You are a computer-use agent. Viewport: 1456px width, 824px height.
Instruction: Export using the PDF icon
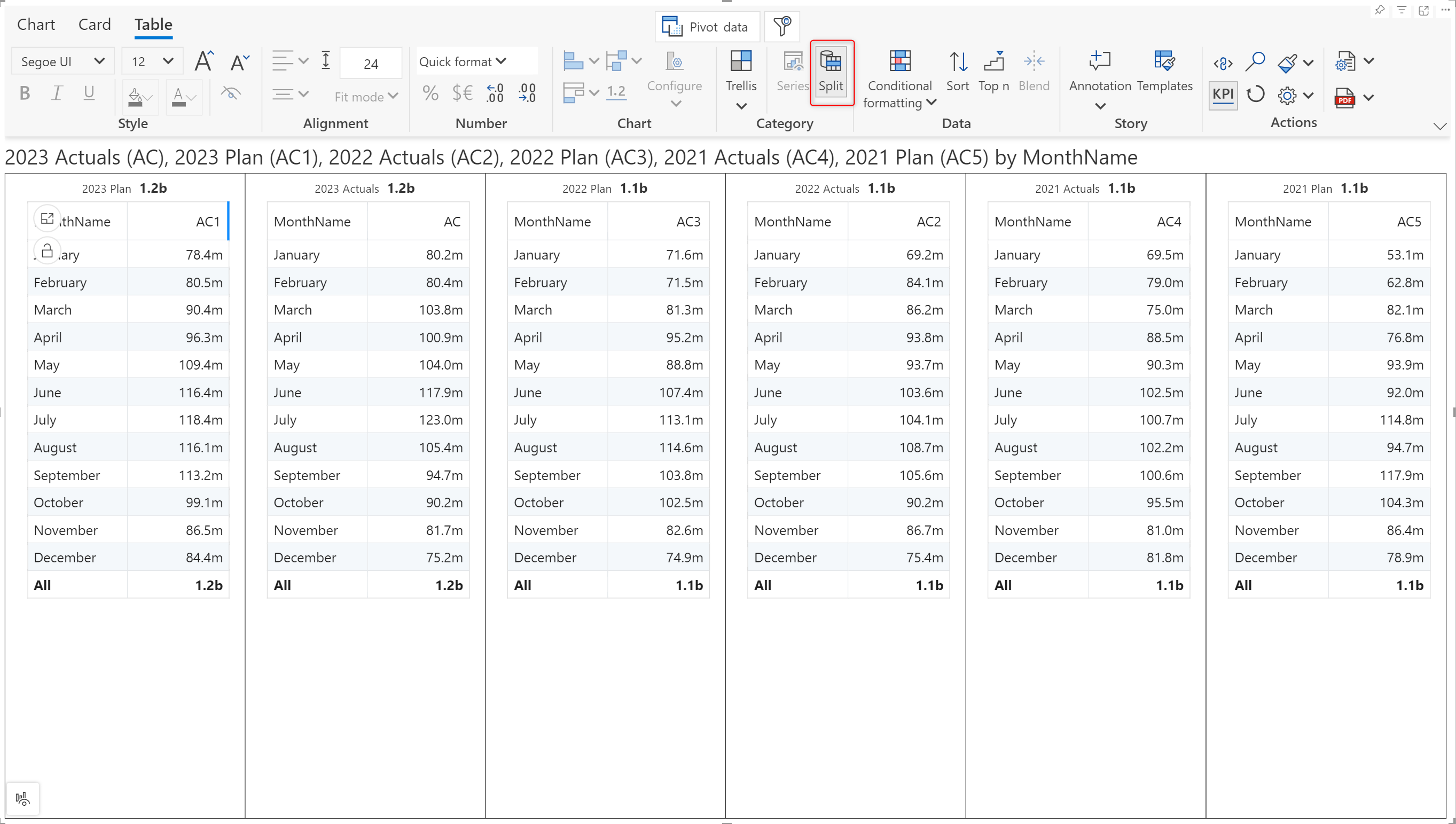click(1344, 97)
